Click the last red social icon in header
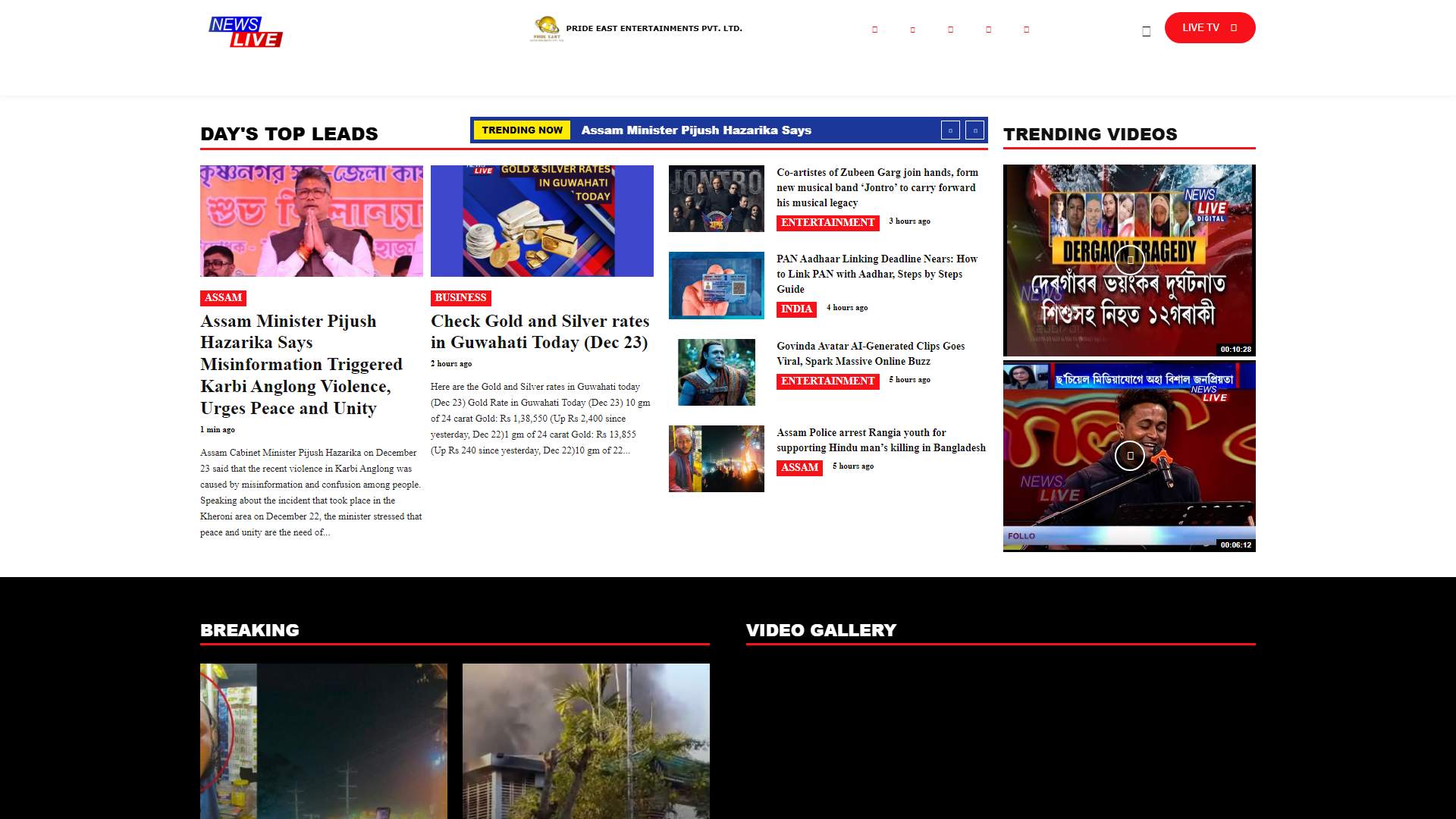Image resolution: width=1456 pixels, height=819 pixels. (x=1026, y=30)
